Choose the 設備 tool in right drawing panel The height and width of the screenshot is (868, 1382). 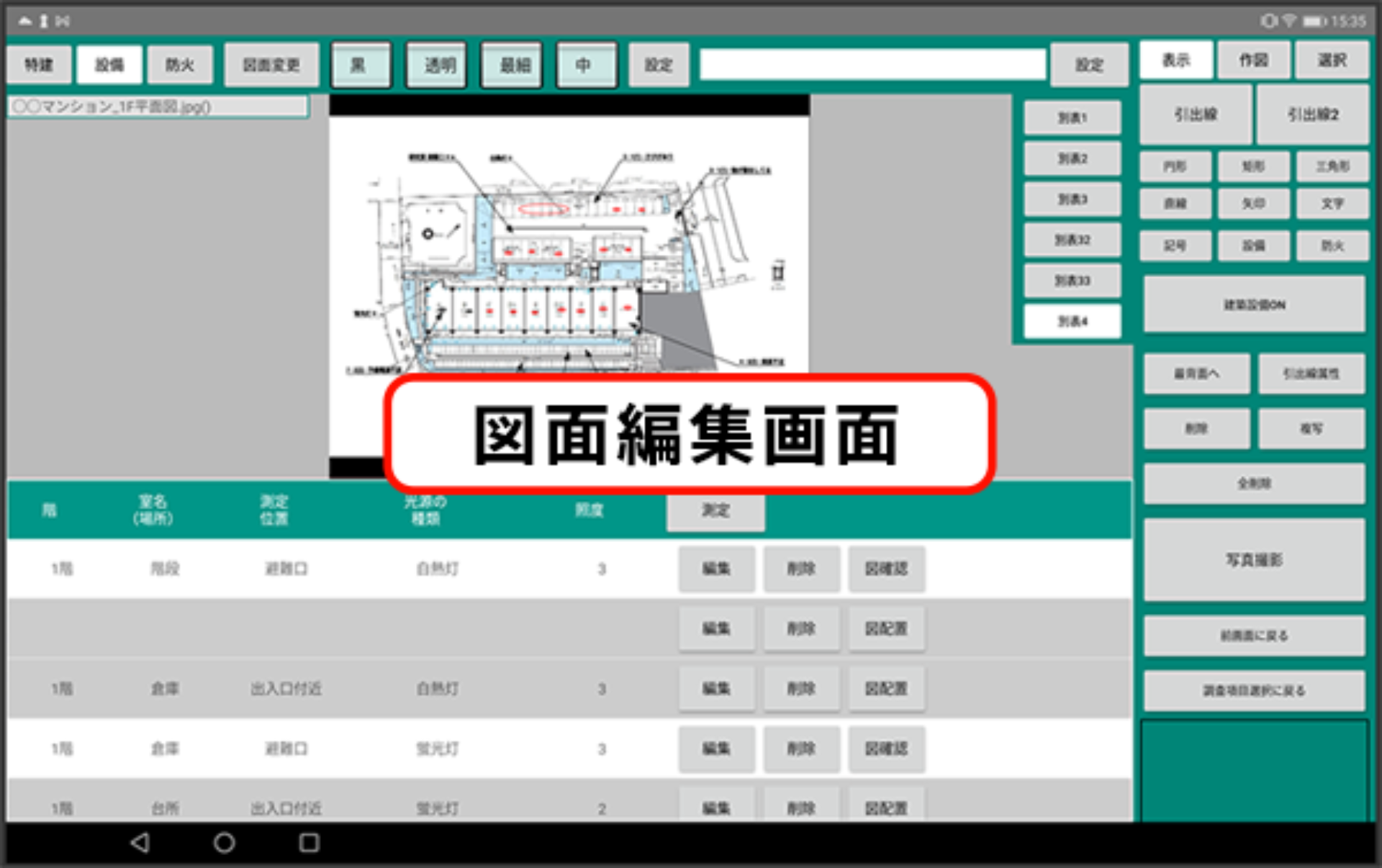[1253, 246]
